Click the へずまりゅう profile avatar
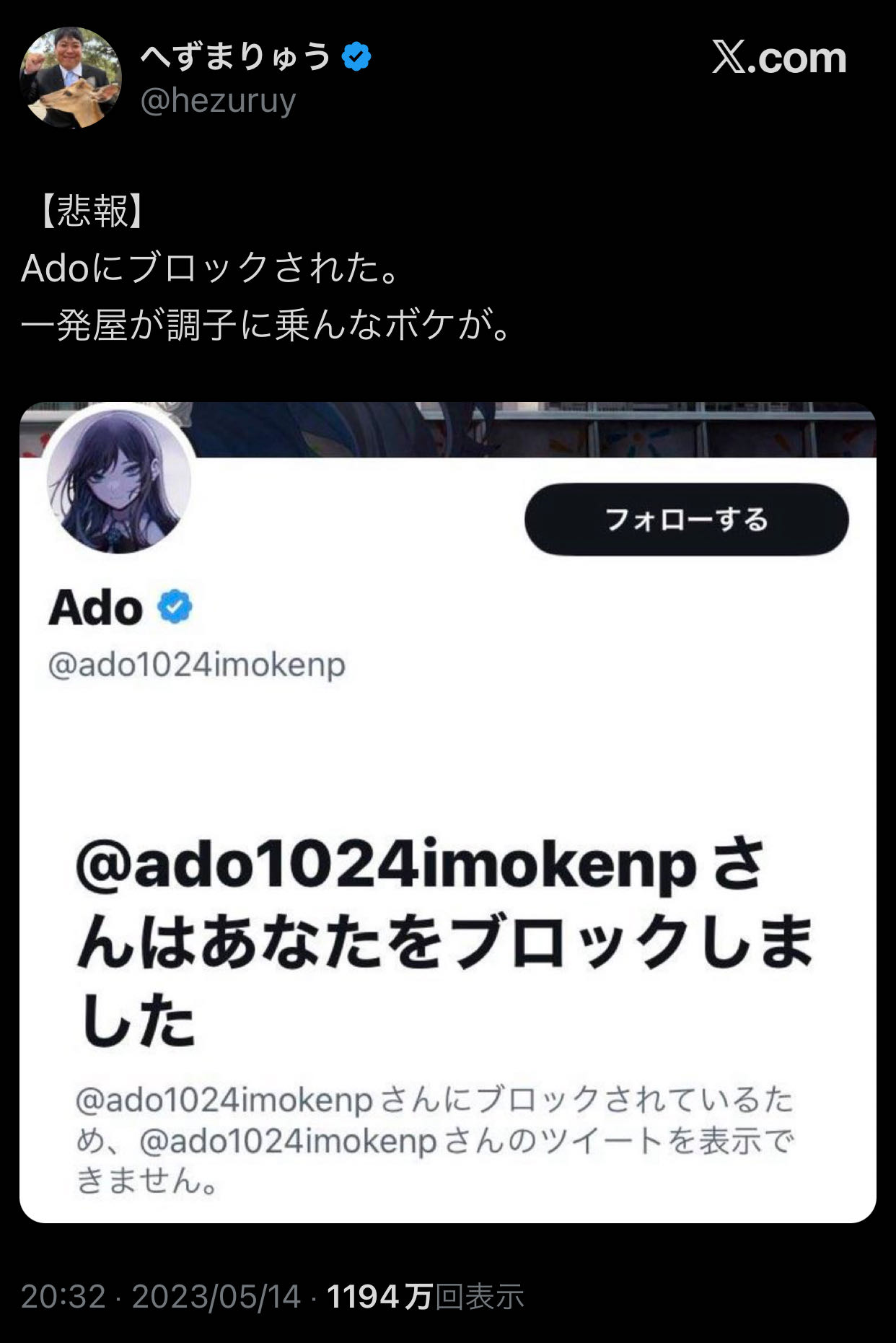 tap(71, 78)
